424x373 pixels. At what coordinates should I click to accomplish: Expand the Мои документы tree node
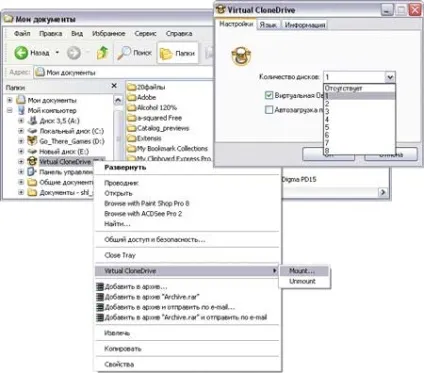click(10, 100)
